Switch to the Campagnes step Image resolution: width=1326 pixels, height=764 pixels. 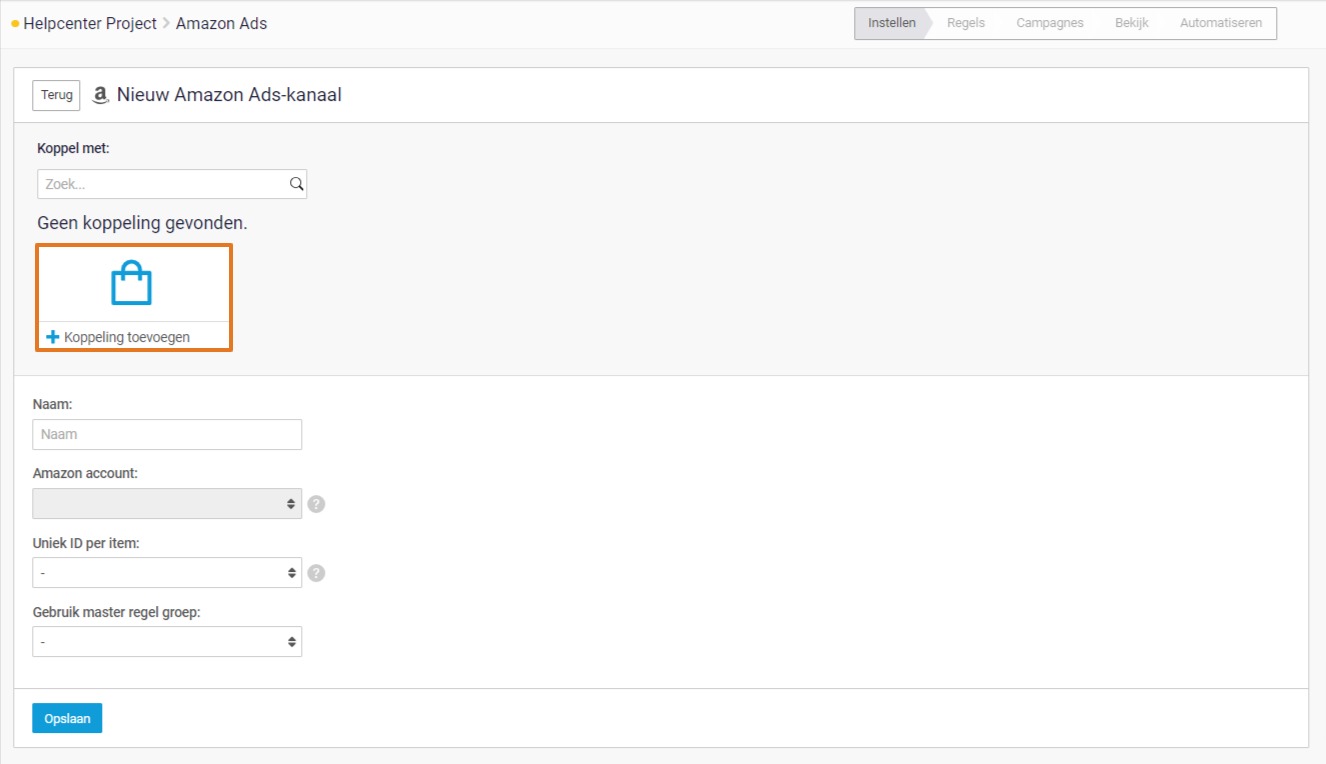point(1050,23)
